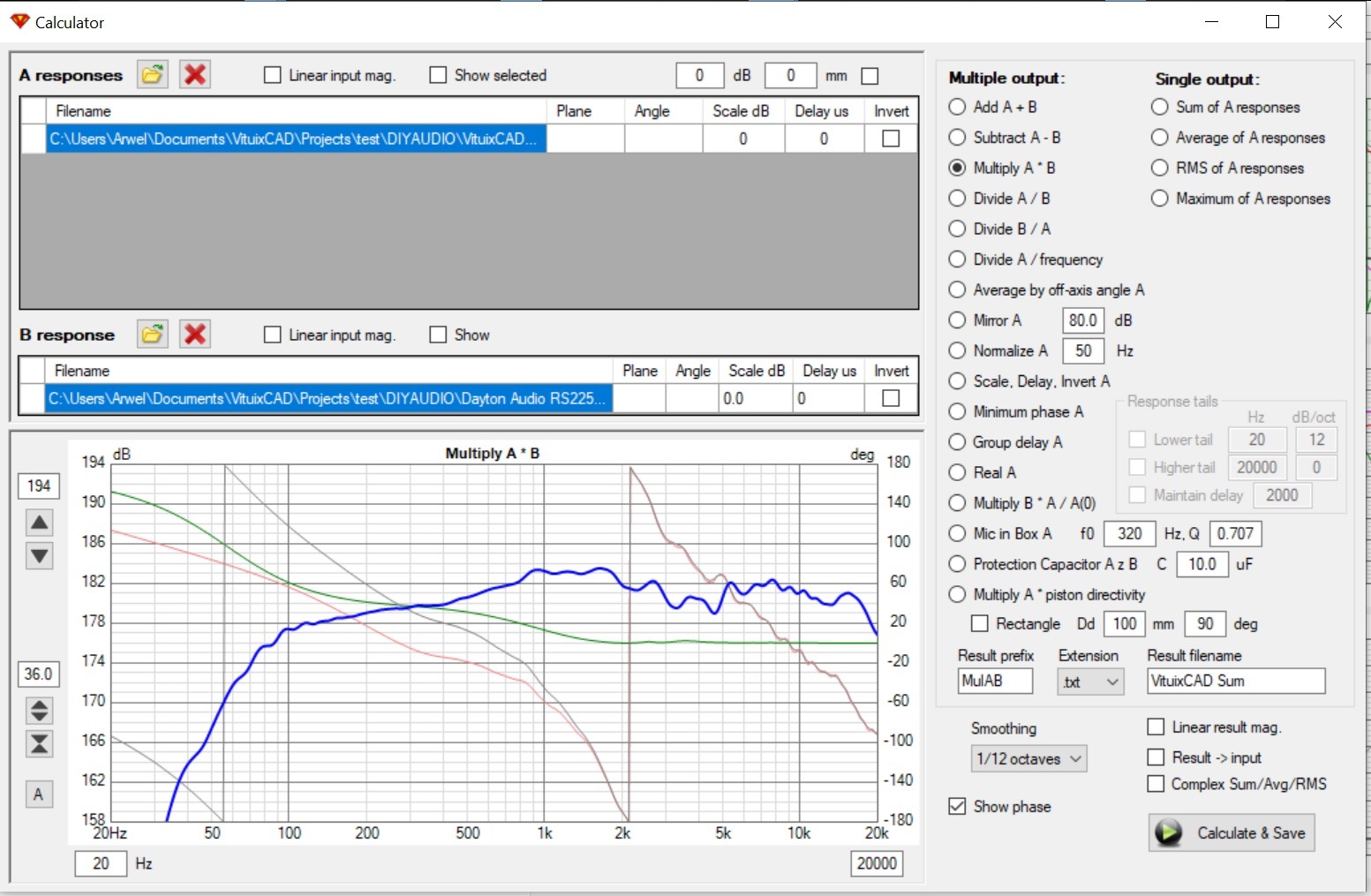
Task: Click the A auto-scale button
Action: (x=38, y=794)
